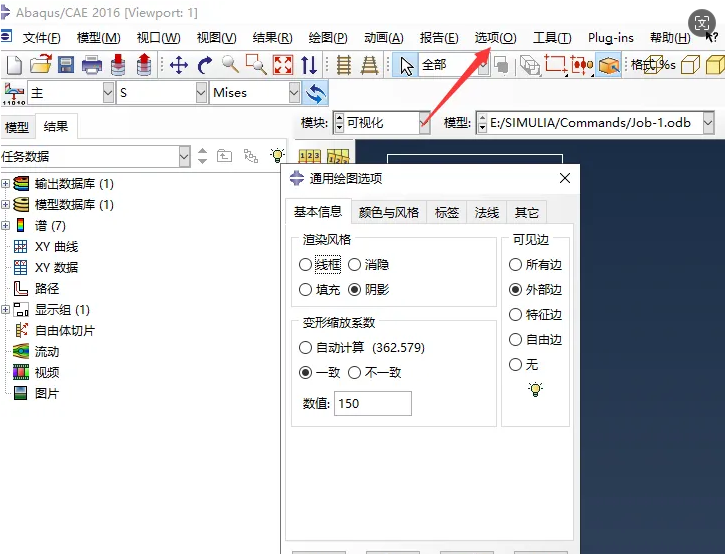The image size is (727, 554).
Task: Switch to the 法线 tab
Action: (486, 212)
